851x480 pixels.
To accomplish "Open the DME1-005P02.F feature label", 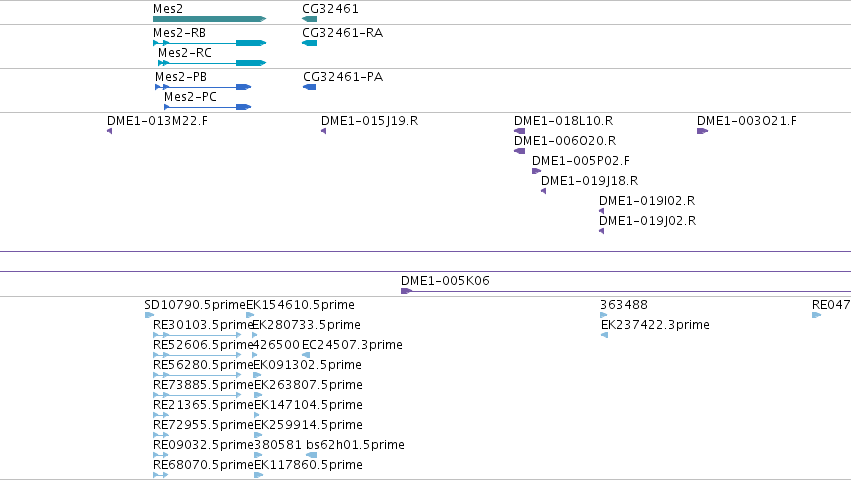I will pos(581,161).
